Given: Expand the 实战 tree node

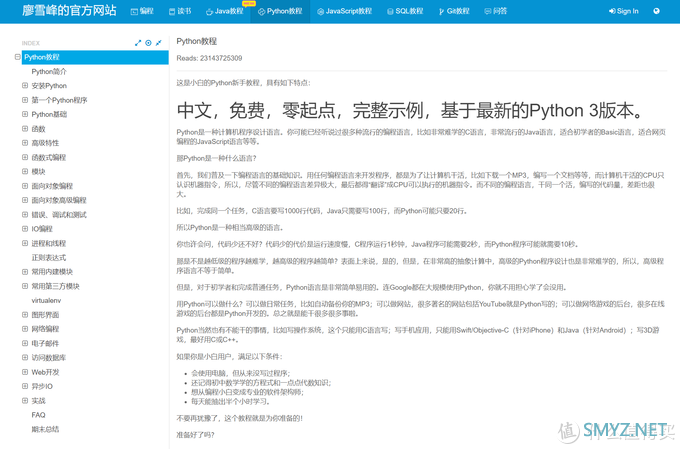Looking at the screenshot, I should click(x=25, y=400).
